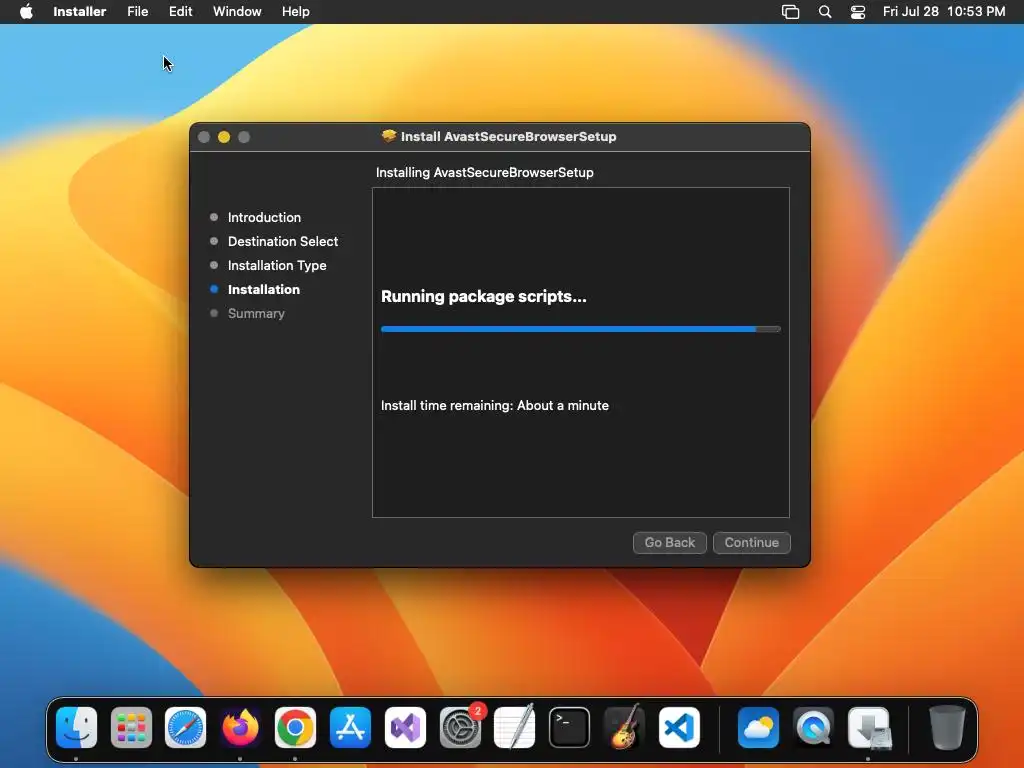Open QuickTime Player in the dock
Viewport: 1024px width, 768px height.
(813, 727)
